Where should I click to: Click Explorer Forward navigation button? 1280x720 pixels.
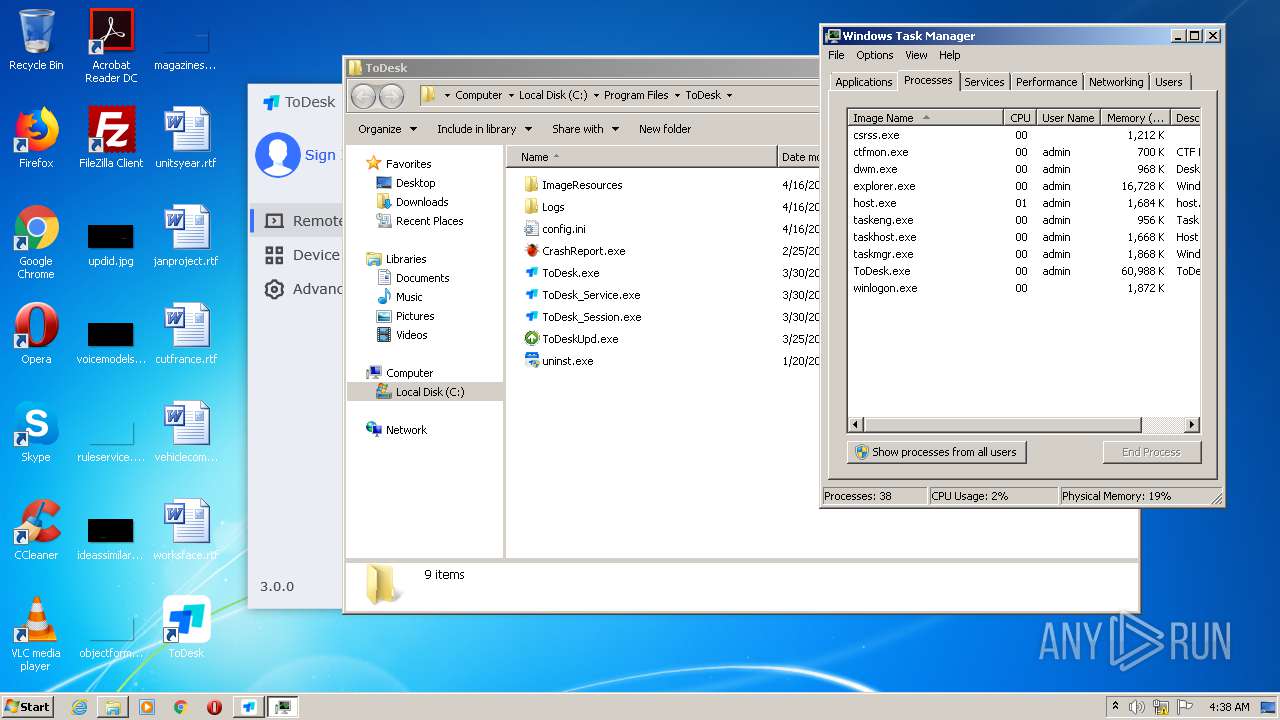click(x=391, y=96)
